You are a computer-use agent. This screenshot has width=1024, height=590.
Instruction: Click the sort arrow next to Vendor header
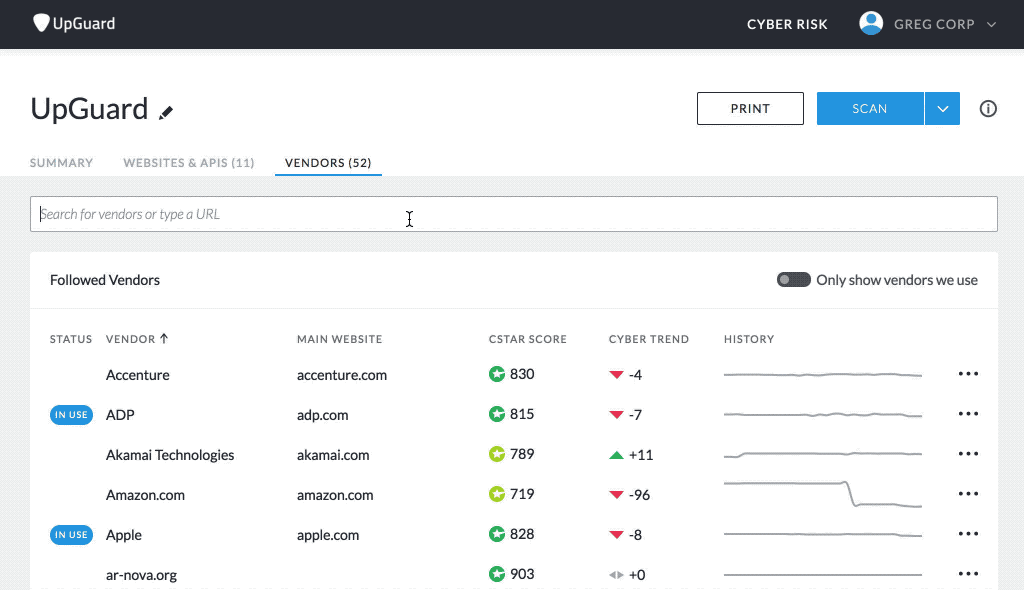click(164, 338)
